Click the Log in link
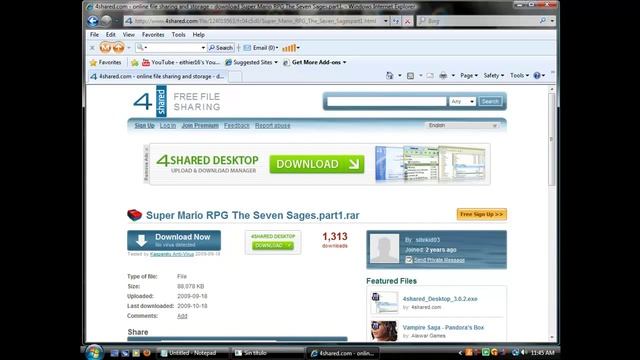Viewport: 640px width, 360px height. 168,125
